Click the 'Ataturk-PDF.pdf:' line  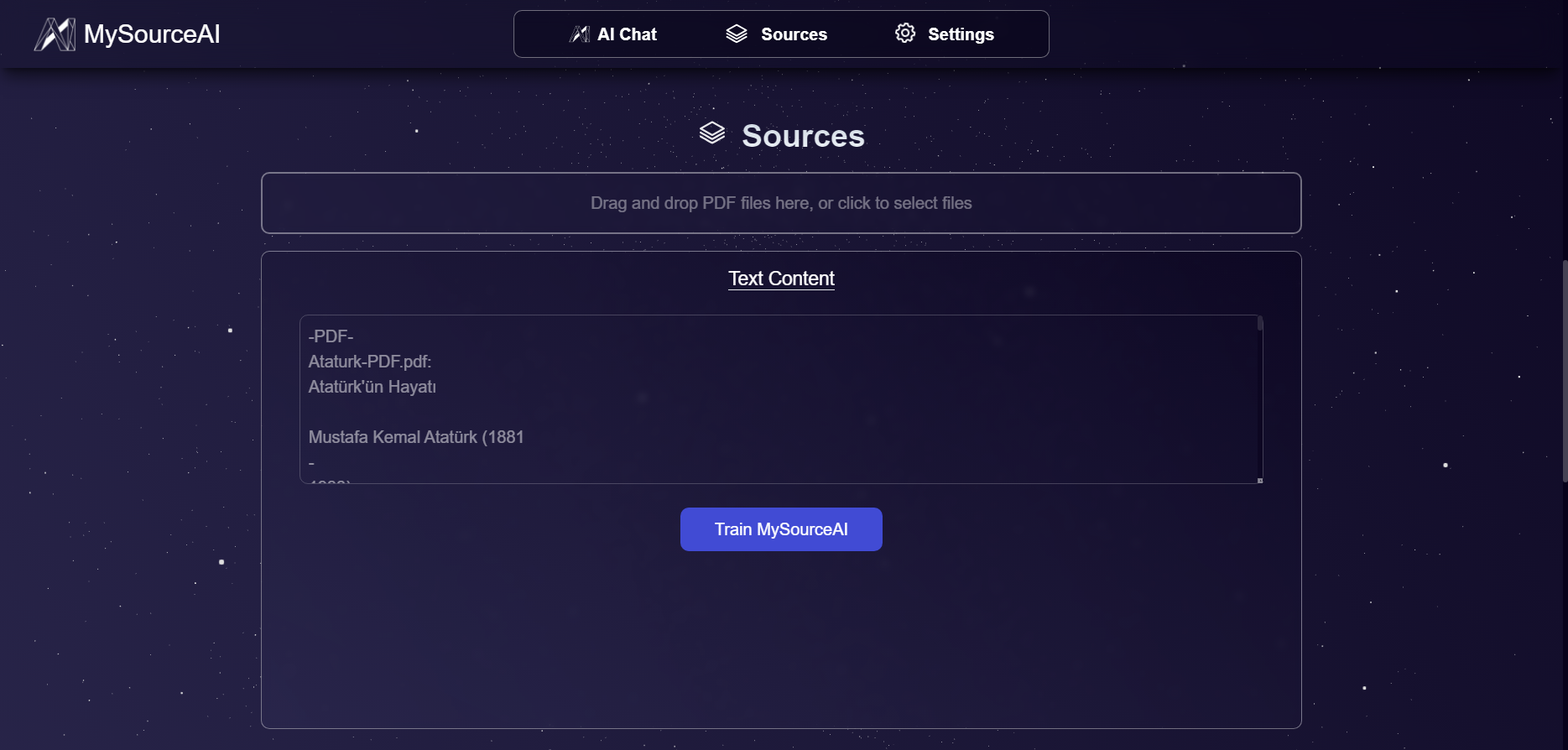tap(370, 362)
